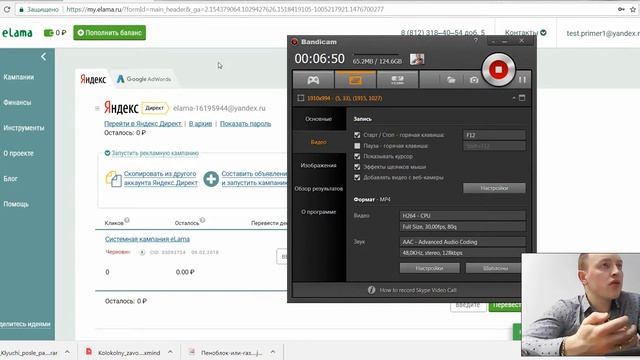The height and width of the screenshot is (360, 640).
Task: Open Инструменты in the eLama sidebar
Action: tap(24, 128)
